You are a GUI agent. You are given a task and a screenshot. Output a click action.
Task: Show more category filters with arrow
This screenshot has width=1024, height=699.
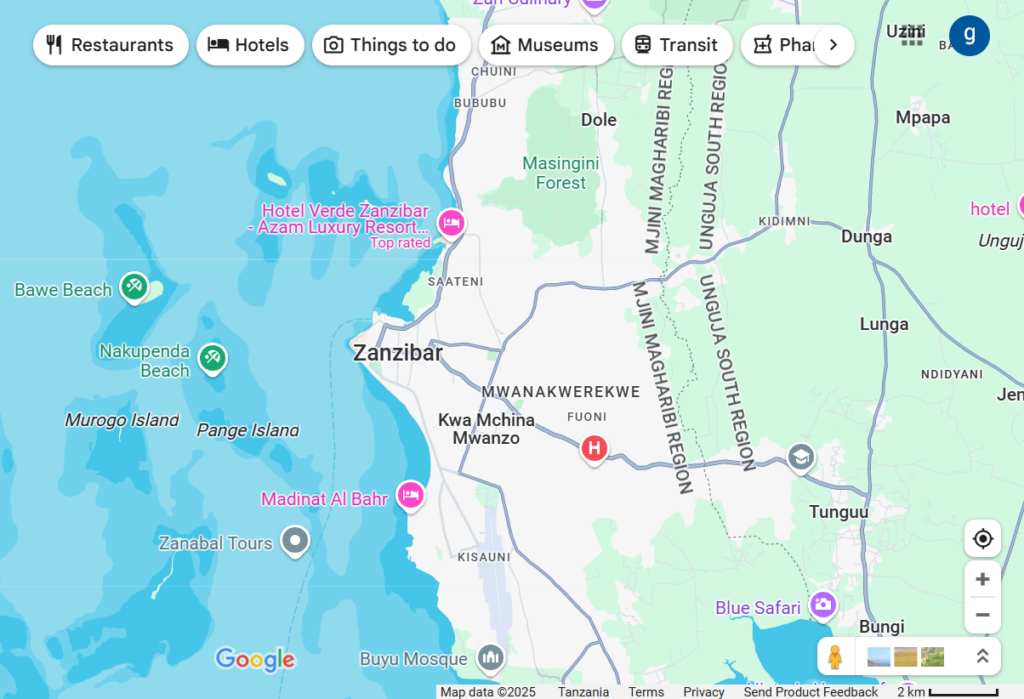833,45
